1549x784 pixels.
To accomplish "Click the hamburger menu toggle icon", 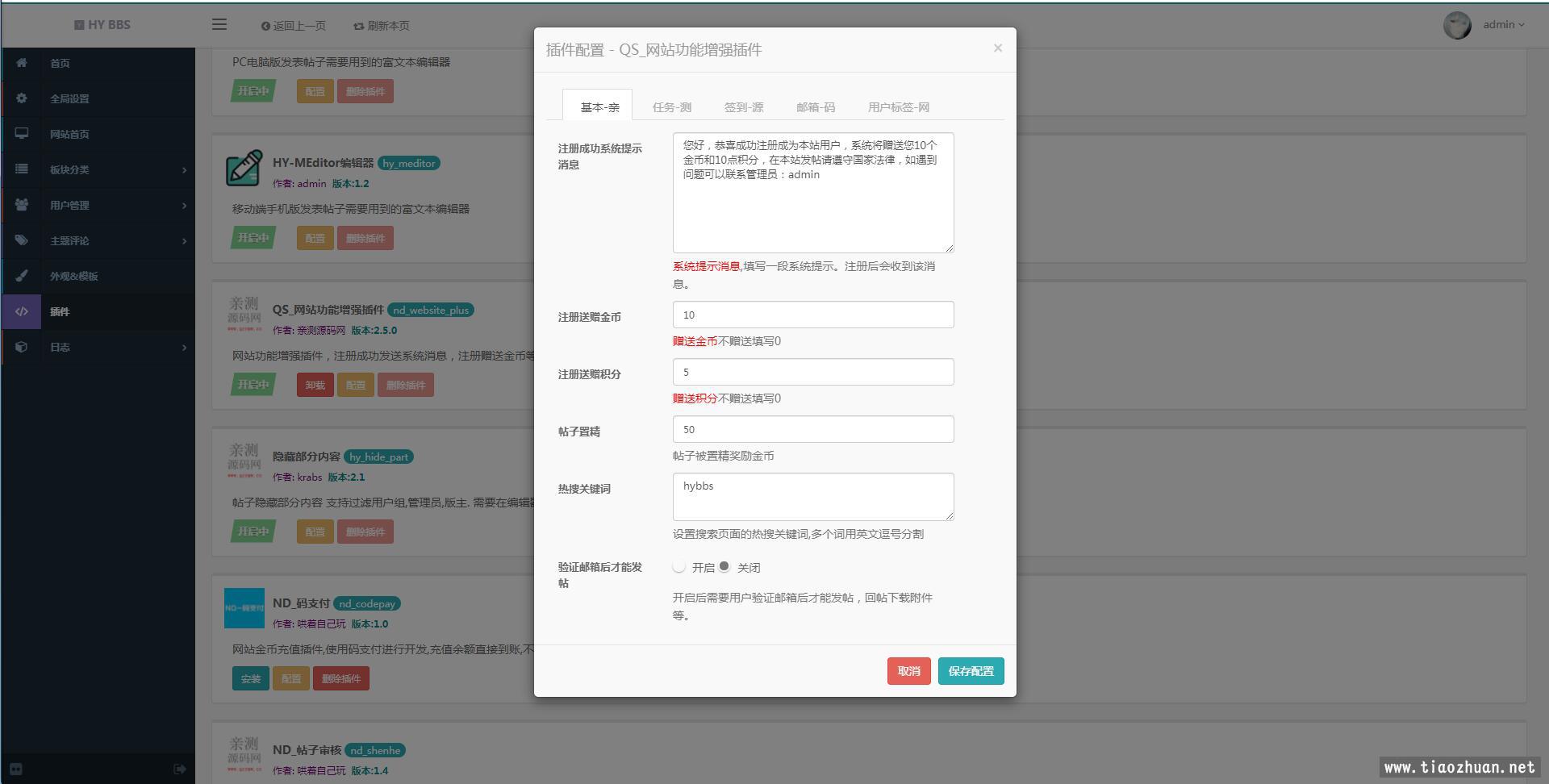I will 219,24.
